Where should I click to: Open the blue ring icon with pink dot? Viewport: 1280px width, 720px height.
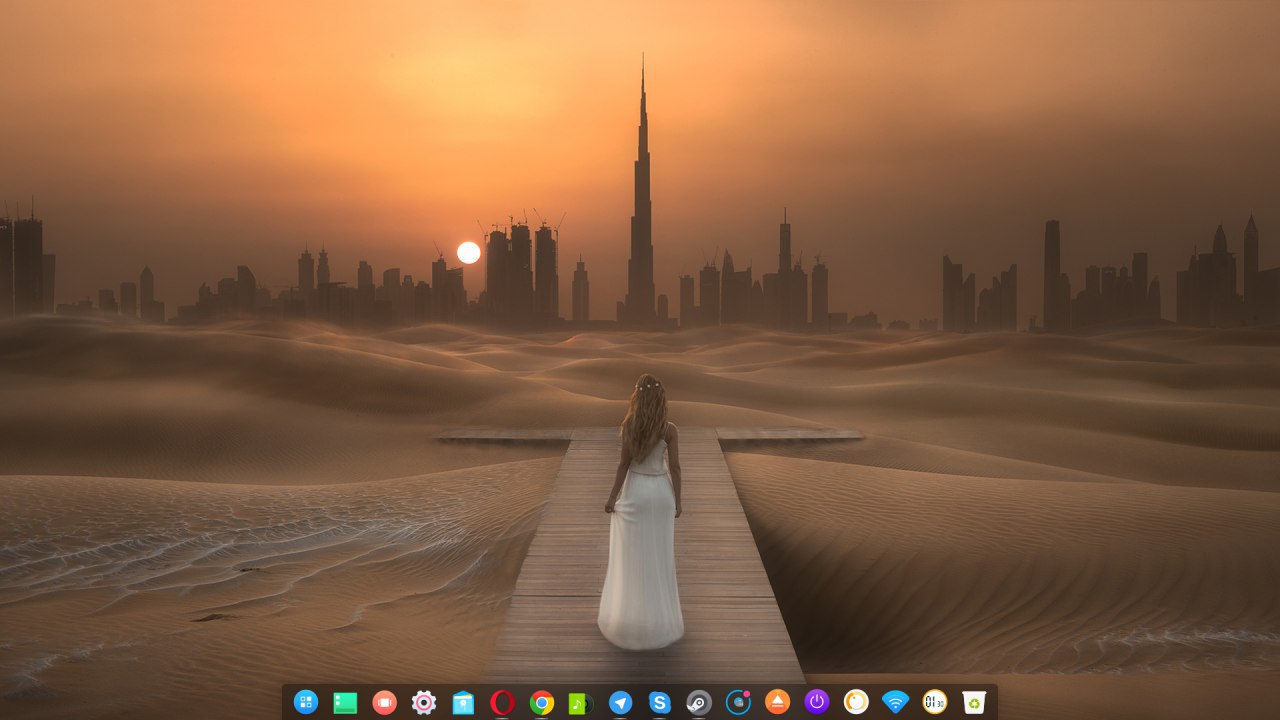(738, 702)
